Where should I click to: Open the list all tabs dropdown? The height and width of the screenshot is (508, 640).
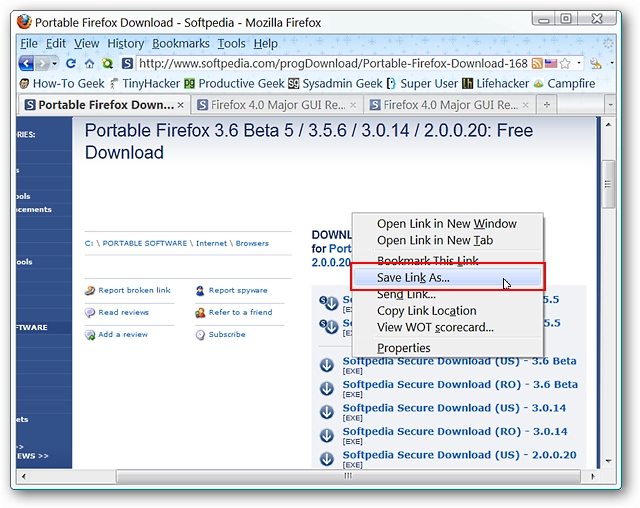click(x=610, y=105)
